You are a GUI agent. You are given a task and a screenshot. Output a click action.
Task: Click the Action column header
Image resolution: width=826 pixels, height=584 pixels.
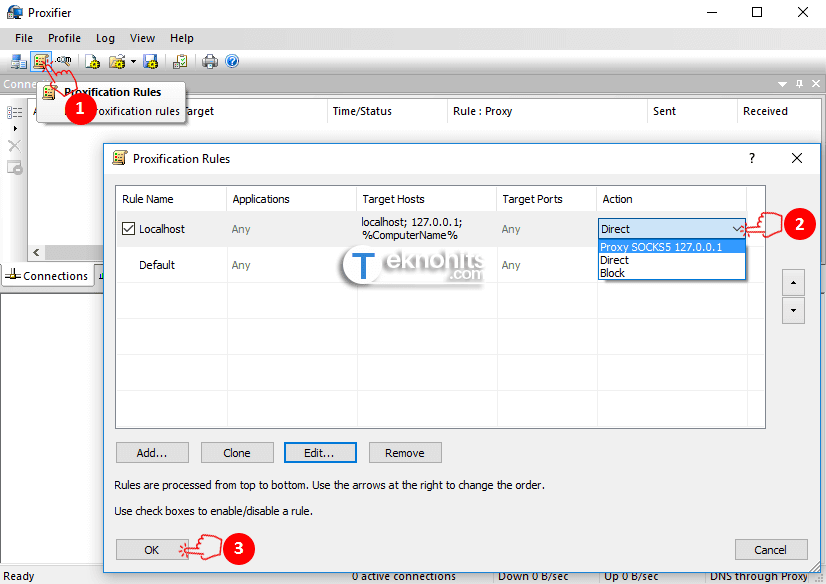(672, 199)
